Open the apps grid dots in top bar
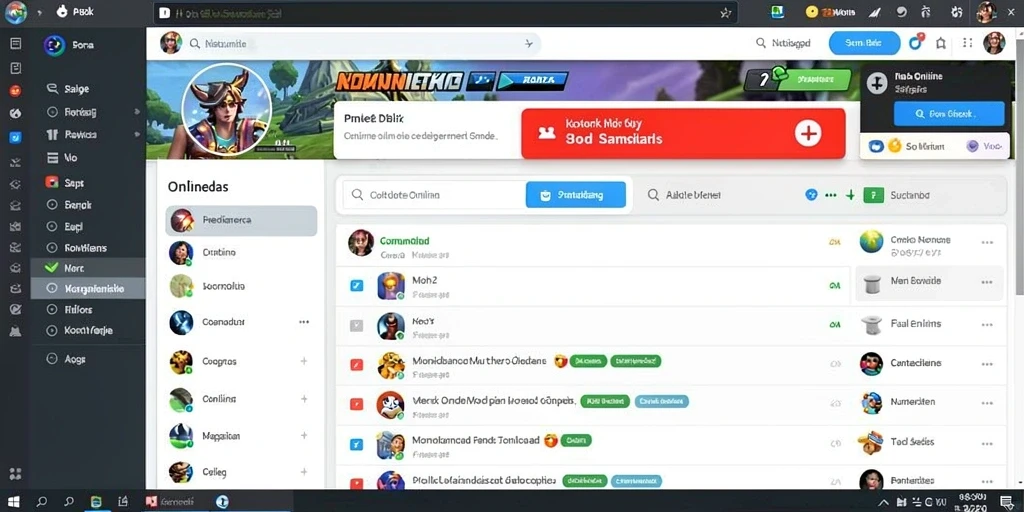 point(968,43)
